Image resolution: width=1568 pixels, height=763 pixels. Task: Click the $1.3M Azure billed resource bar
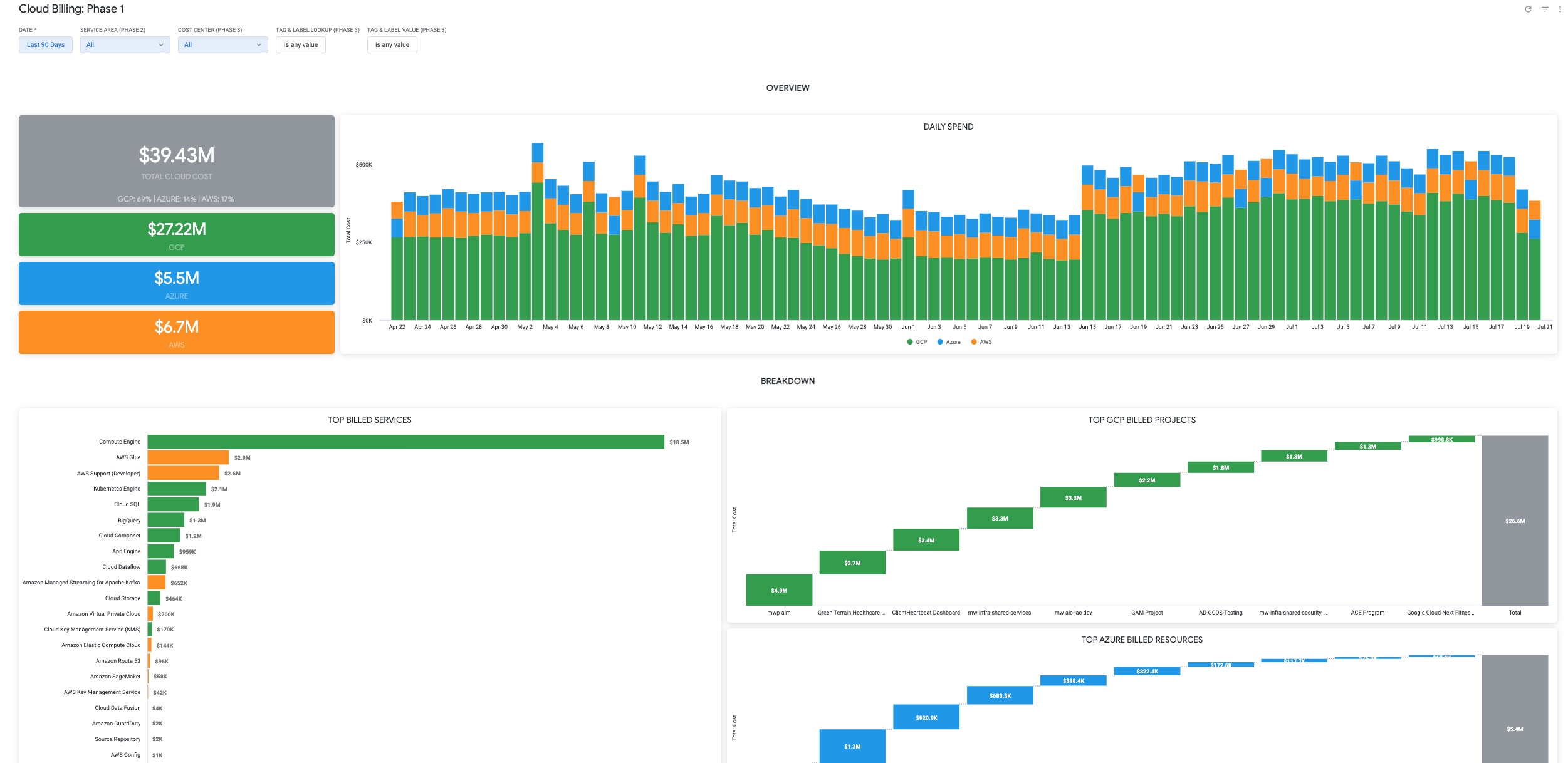(852, 746)
